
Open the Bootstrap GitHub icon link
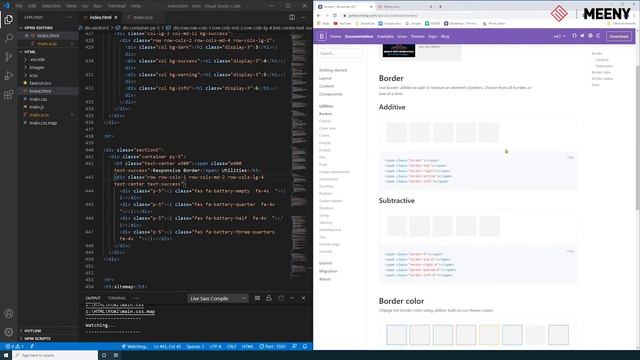click(x=574, y=36)
